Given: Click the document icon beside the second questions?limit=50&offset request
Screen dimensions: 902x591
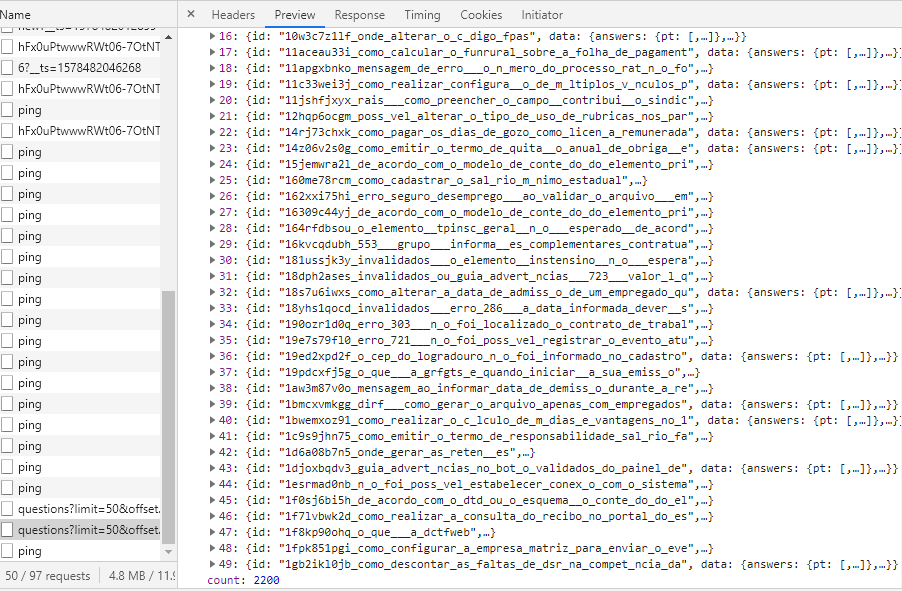Looking at the screenshot, I should pyautogui.click(x=9, y=530).
